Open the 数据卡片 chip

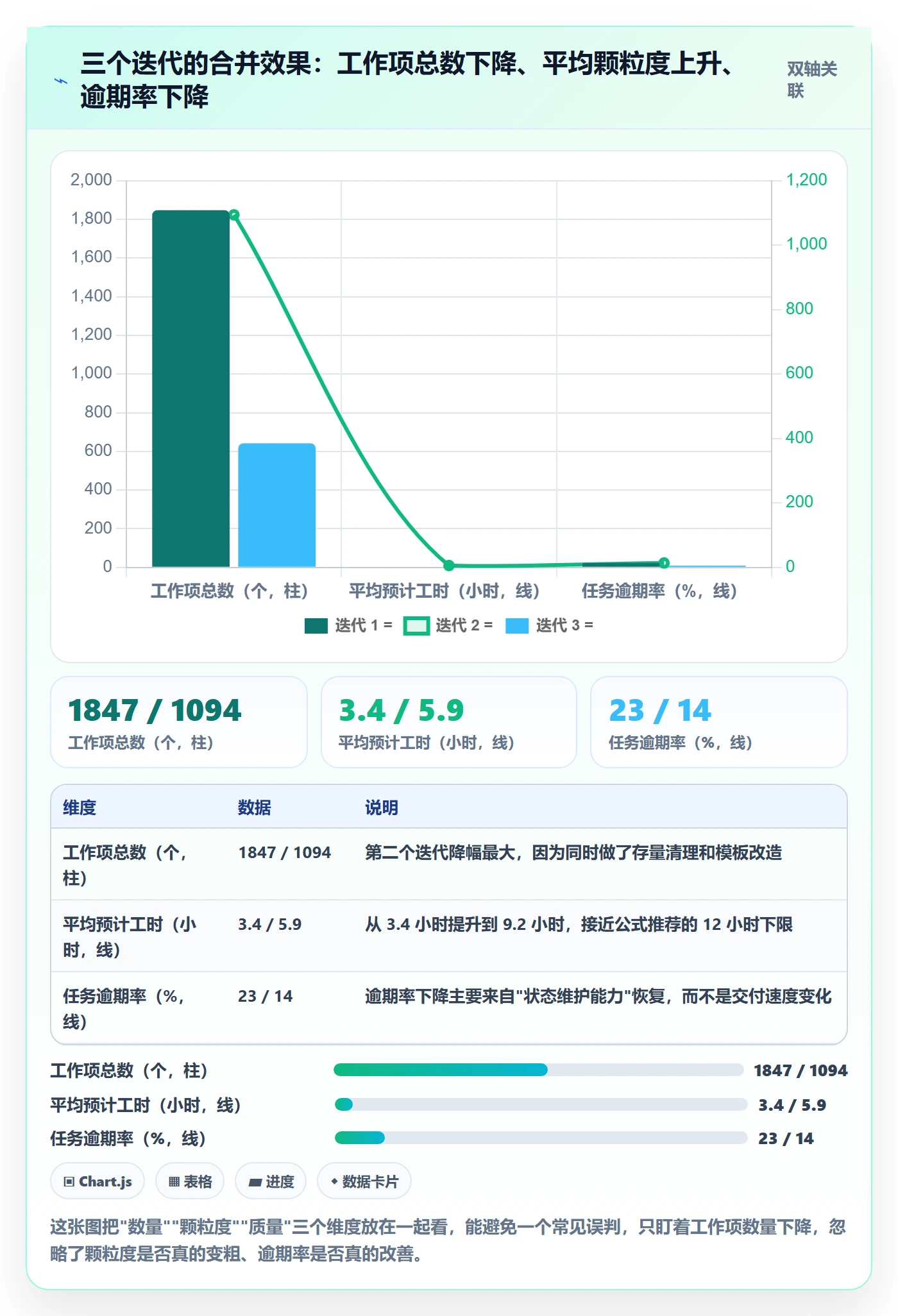[364, 1181]
